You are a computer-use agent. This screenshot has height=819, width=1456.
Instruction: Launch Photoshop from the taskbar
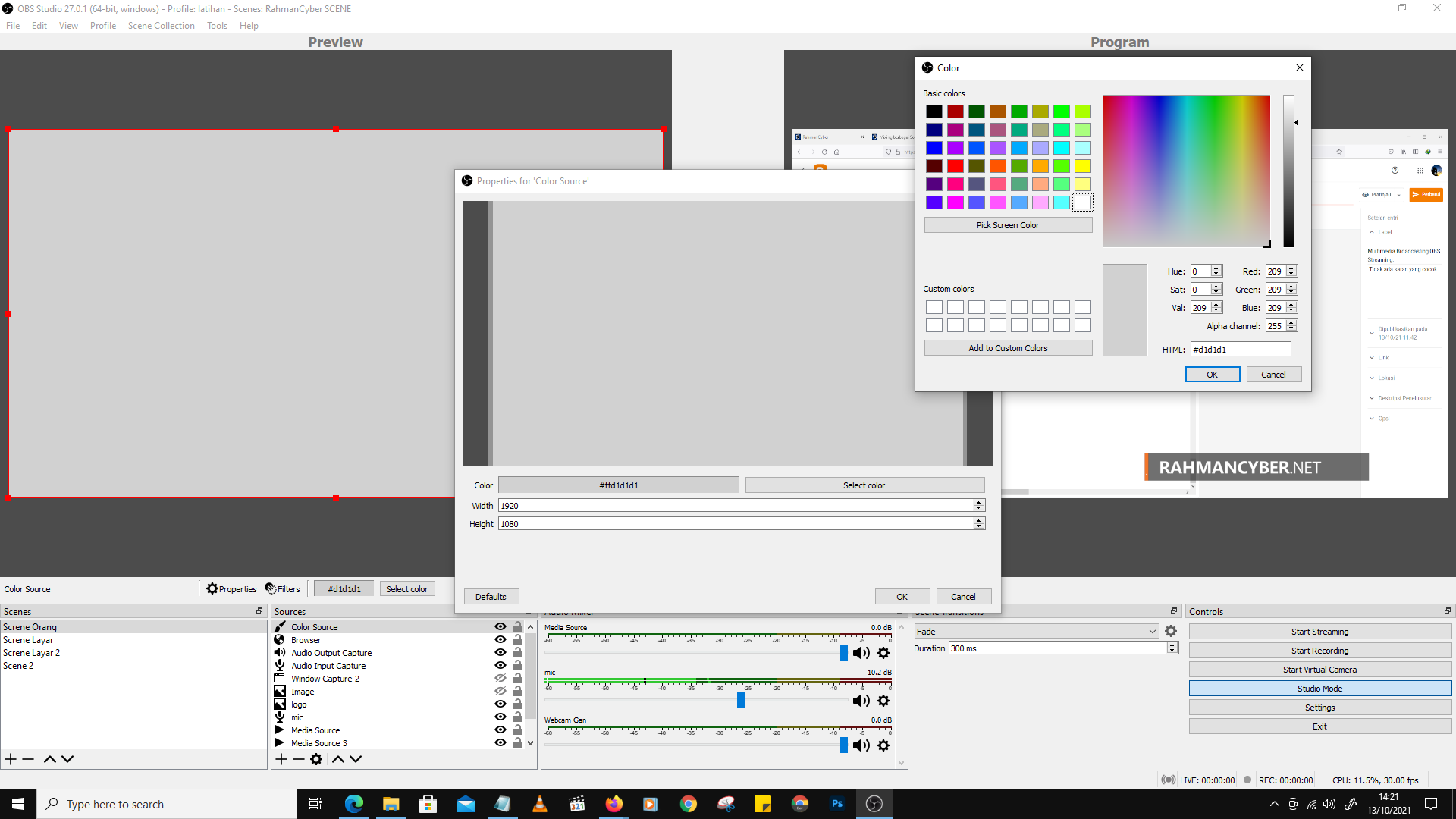click(837, 803)
